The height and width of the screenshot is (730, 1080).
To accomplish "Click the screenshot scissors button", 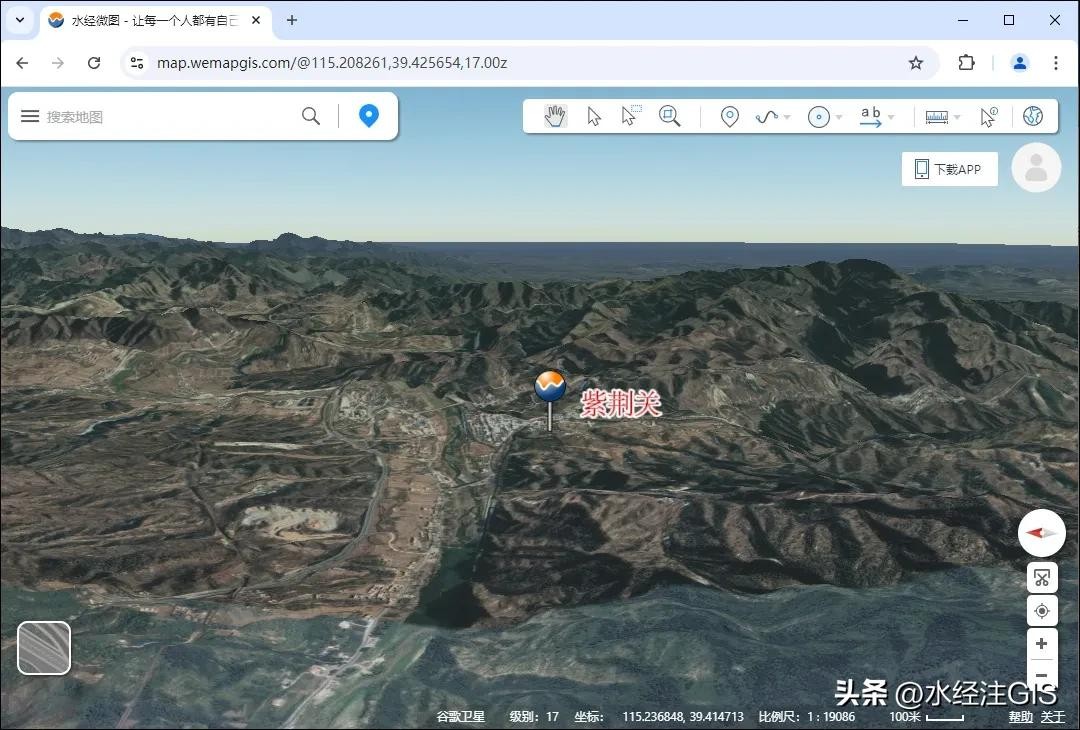I will click(1041, 578).
